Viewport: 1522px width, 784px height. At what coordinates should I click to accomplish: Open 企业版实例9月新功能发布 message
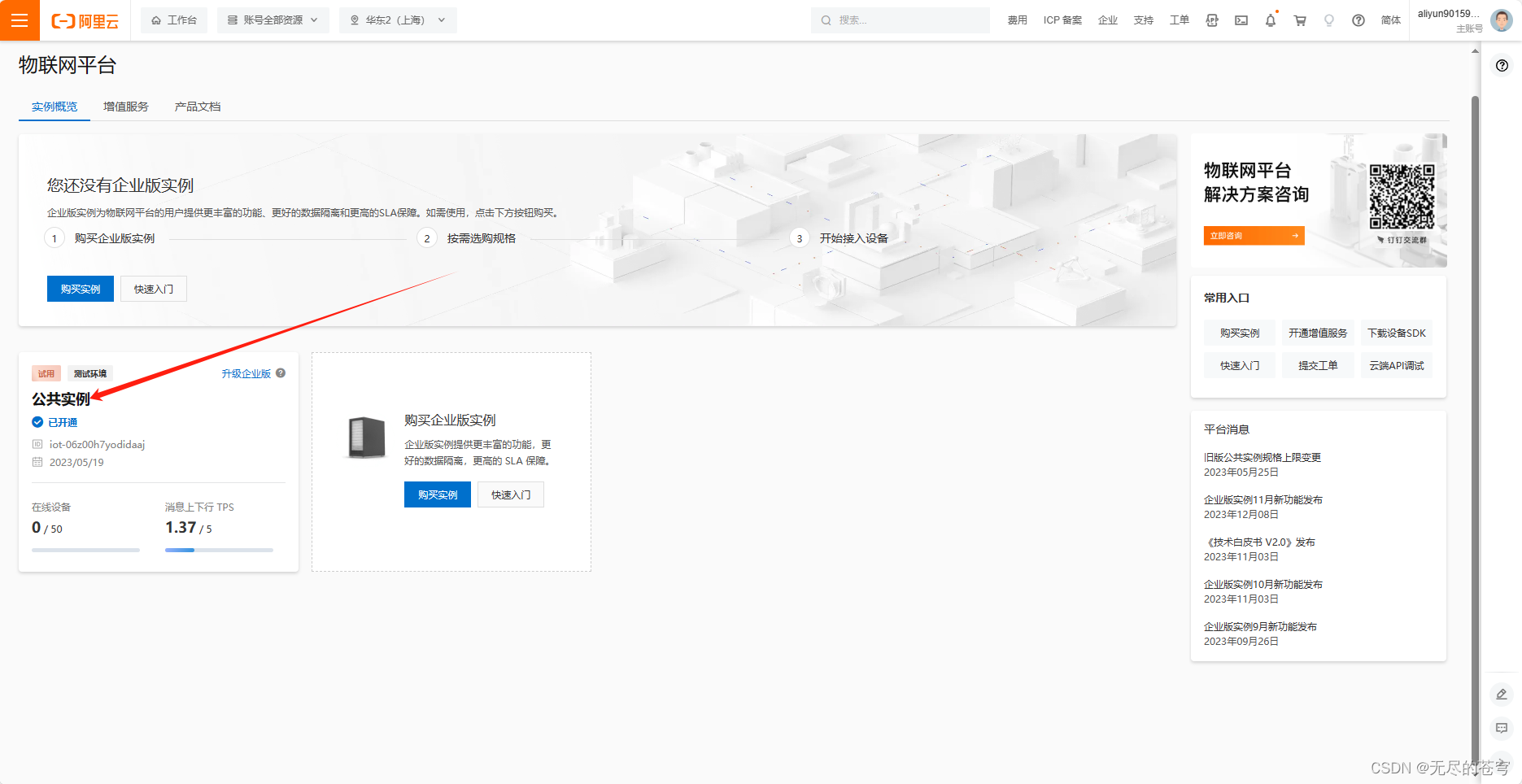tap(1261, 626)
